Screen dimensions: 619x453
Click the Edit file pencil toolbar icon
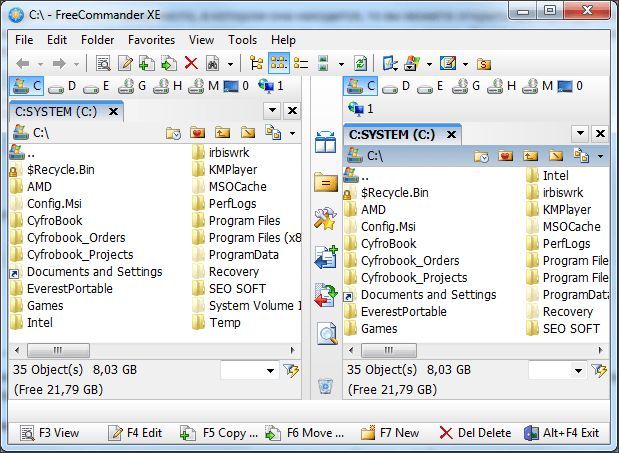click(x=126, y=64)
